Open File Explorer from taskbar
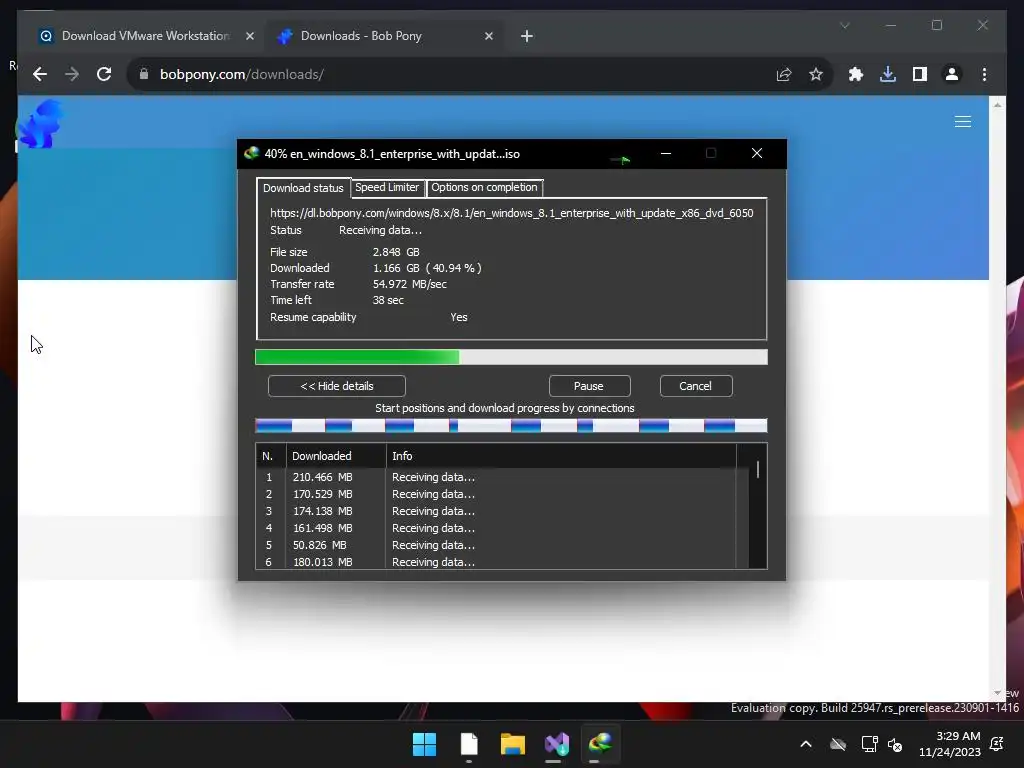The height and width of the screenshot is (768, 1024). (x=513, y=744)
